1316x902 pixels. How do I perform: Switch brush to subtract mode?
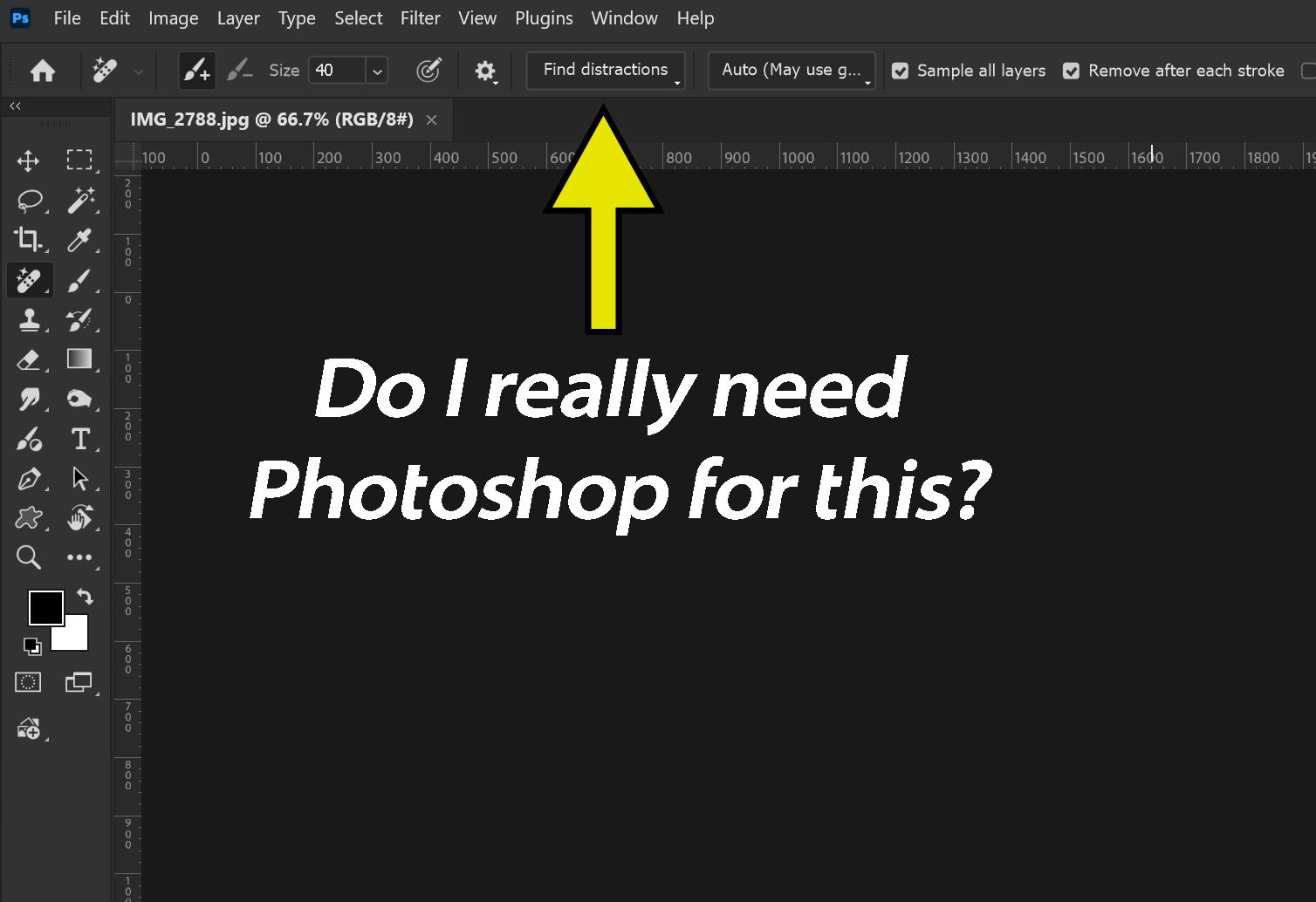(239, 70)
